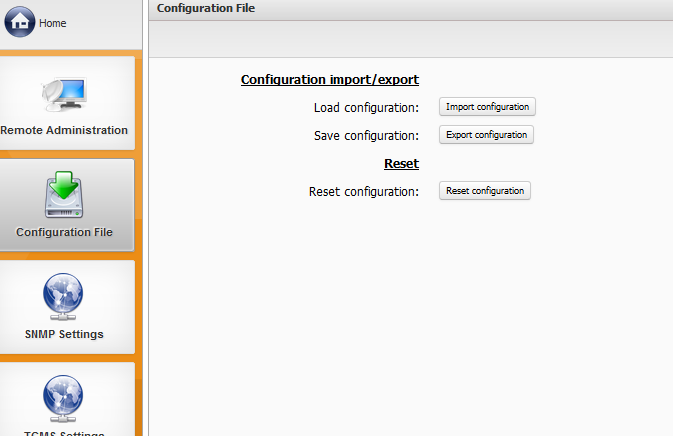Click the SNMP Settings text label

64,334
